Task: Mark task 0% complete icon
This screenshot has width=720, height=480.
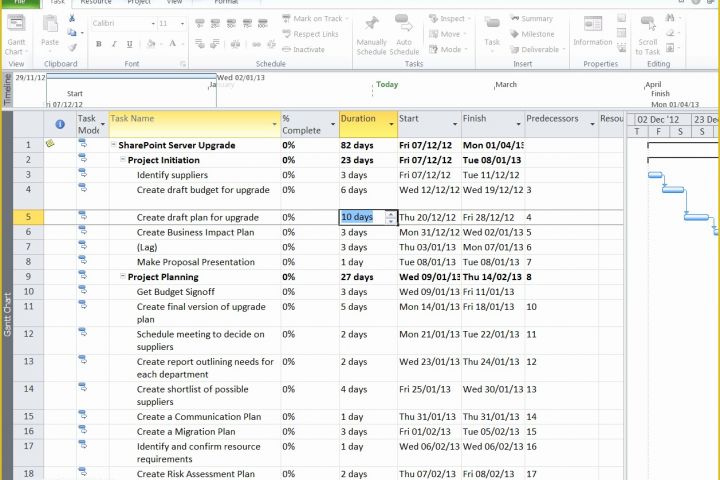Action: click(200, 23)
